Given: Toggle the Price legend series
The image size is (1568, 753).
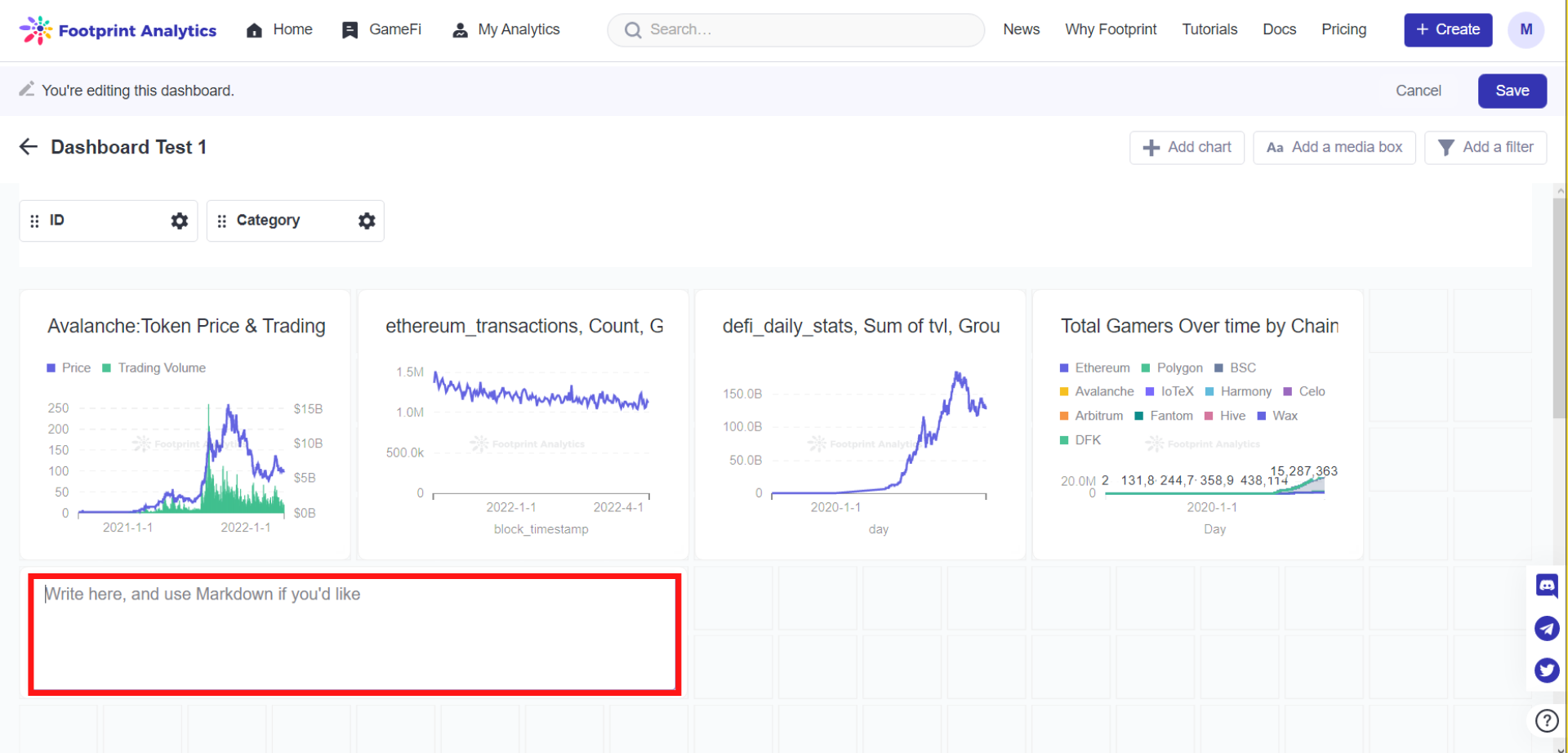Looking at the screenshot, I should click(x=69, y=368).
